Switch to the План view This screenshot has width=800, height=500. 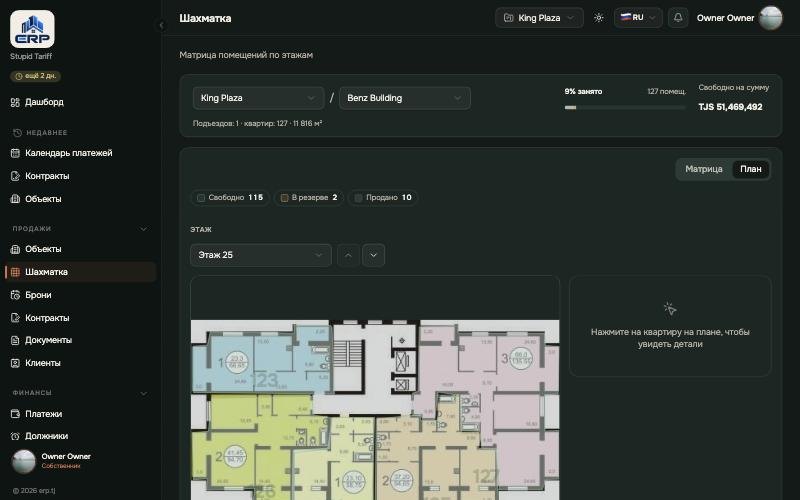[x=751, y=169]
